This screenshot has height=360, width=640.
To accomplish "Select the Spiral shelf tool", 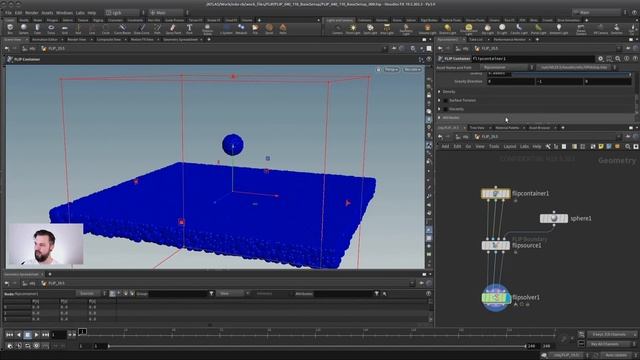I will (269, 29).
